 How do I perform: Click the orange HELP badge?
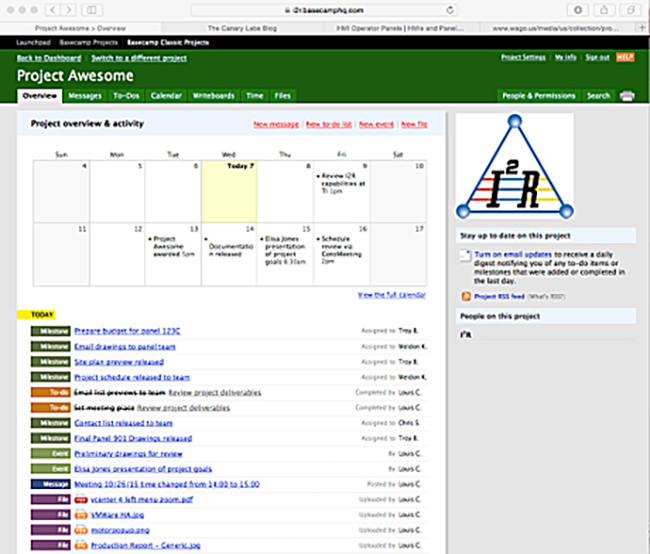[x=625, y=58]
